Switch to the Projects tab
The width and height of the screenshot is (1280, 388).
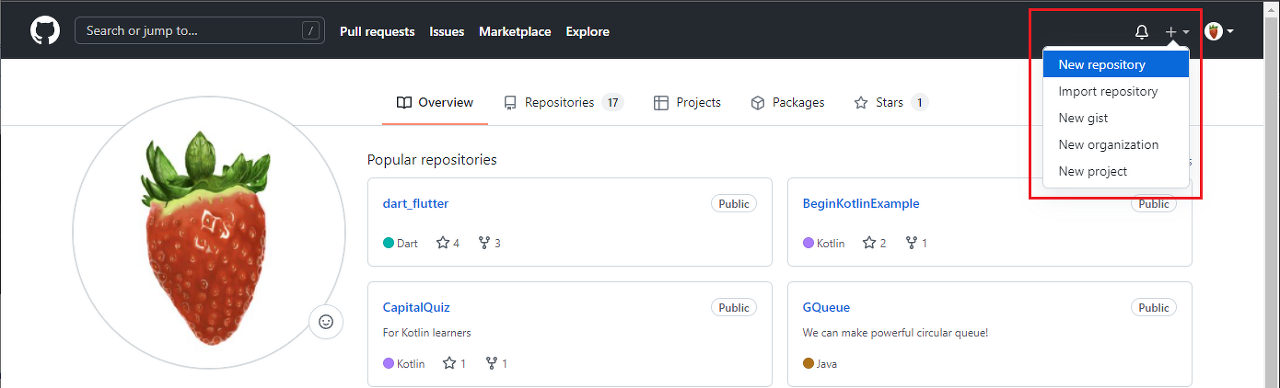pyautogui.click(x=687, y=102)
